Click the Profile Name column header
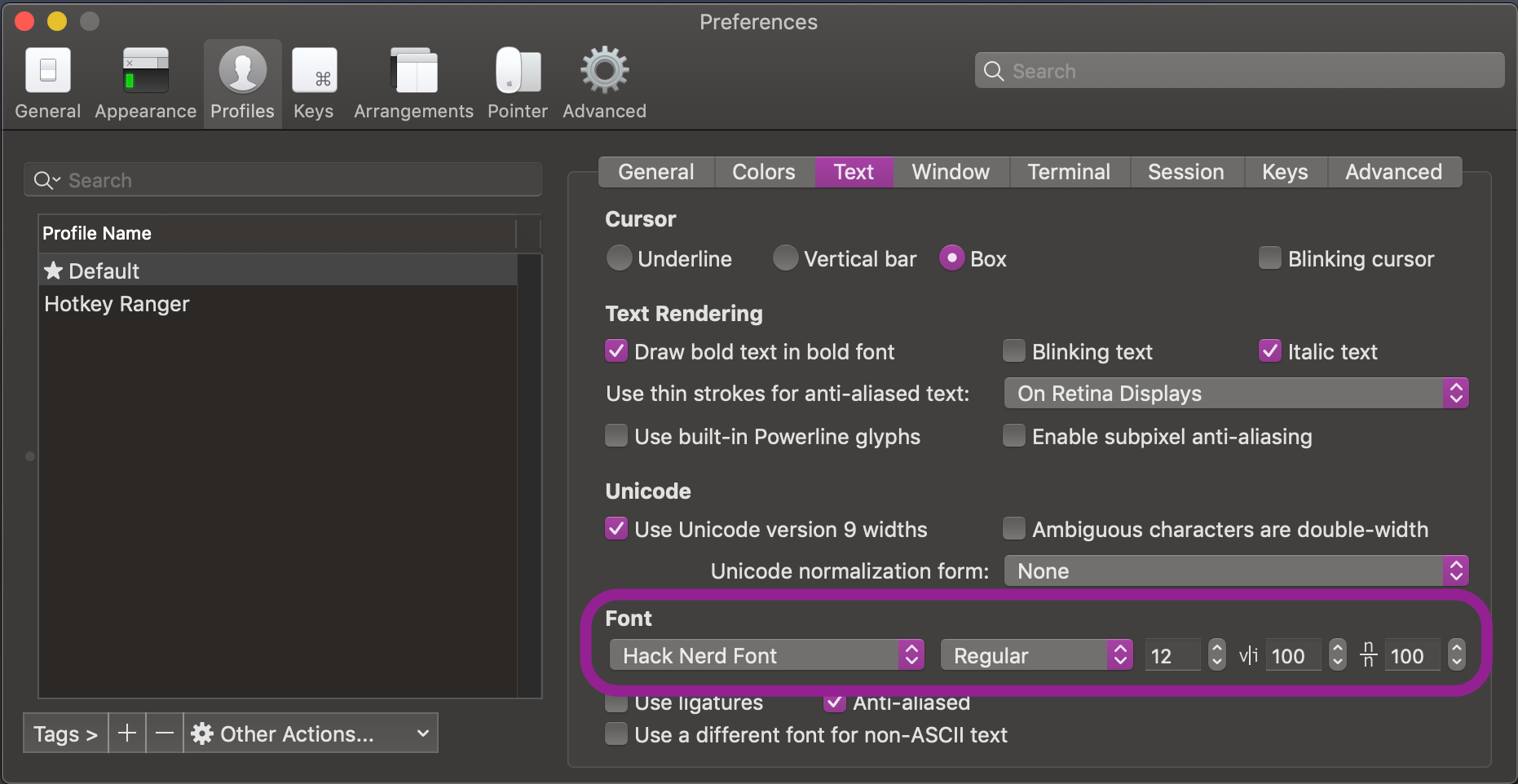 [x=278, y=233]
